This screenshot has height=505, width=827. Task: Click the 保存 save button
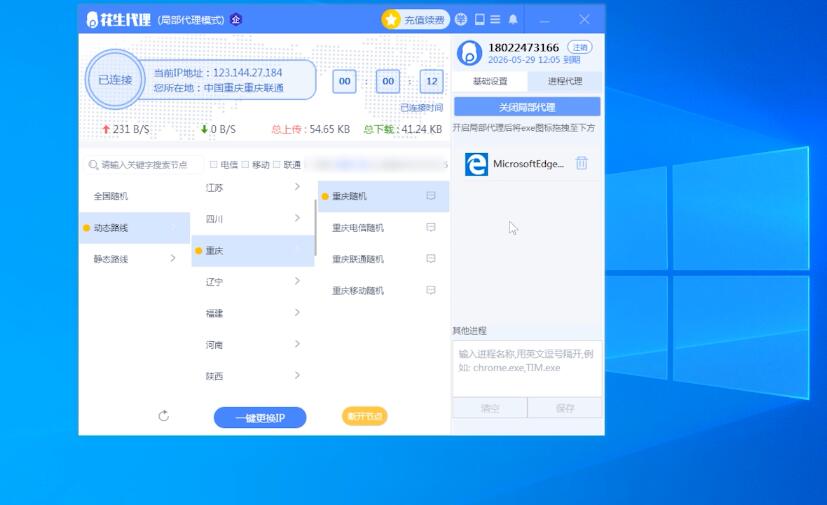pos(565,408)
